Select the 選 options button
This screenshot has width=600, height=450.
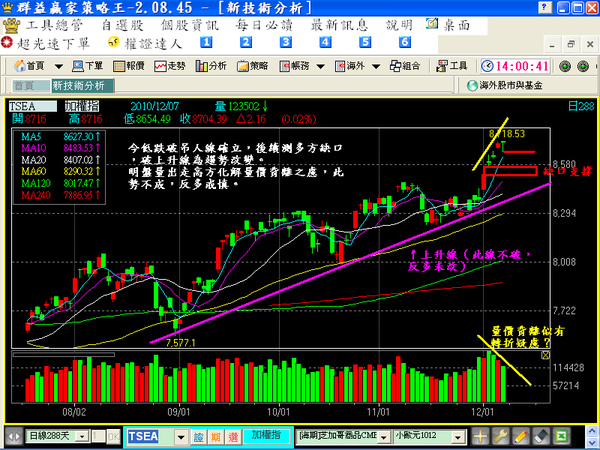[x=233, y=437]
